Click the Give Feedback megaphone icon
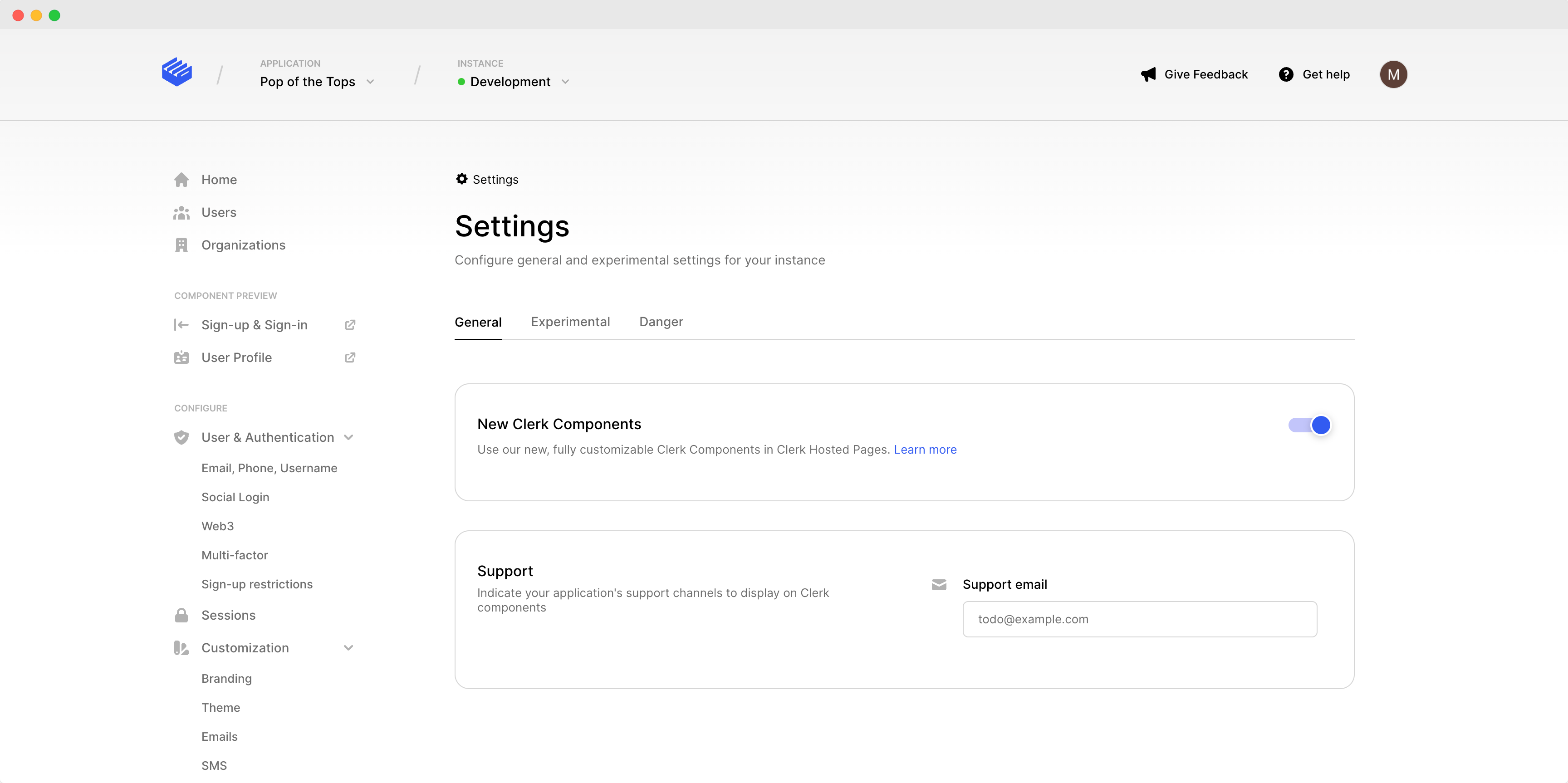The image size is (1568, 783). pyautogui.click(x=1149, y=74)
